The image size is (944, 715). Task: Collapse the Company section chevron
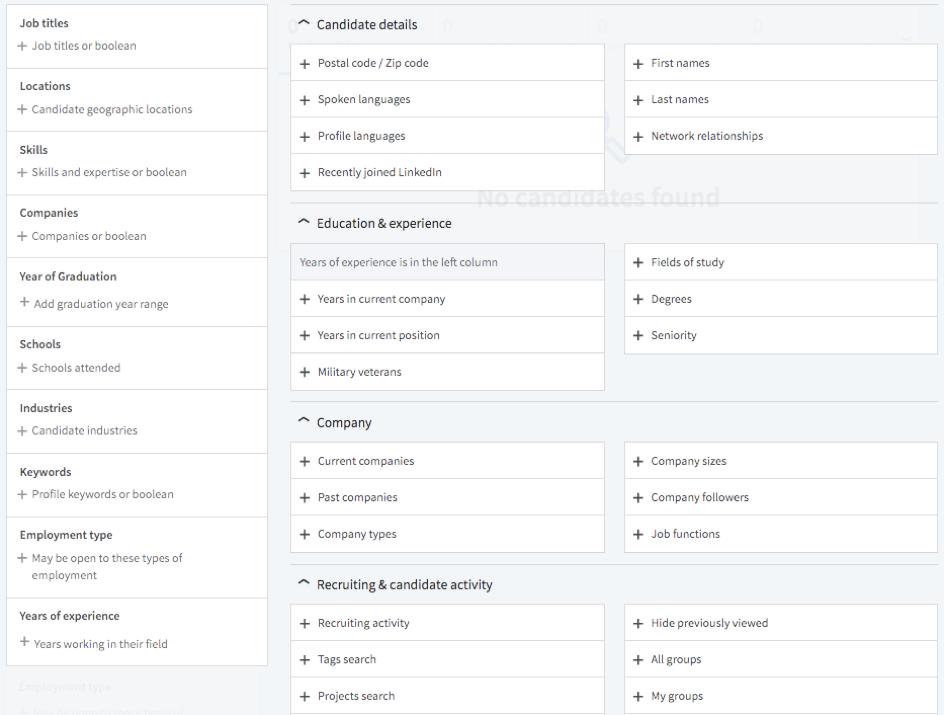304,421
